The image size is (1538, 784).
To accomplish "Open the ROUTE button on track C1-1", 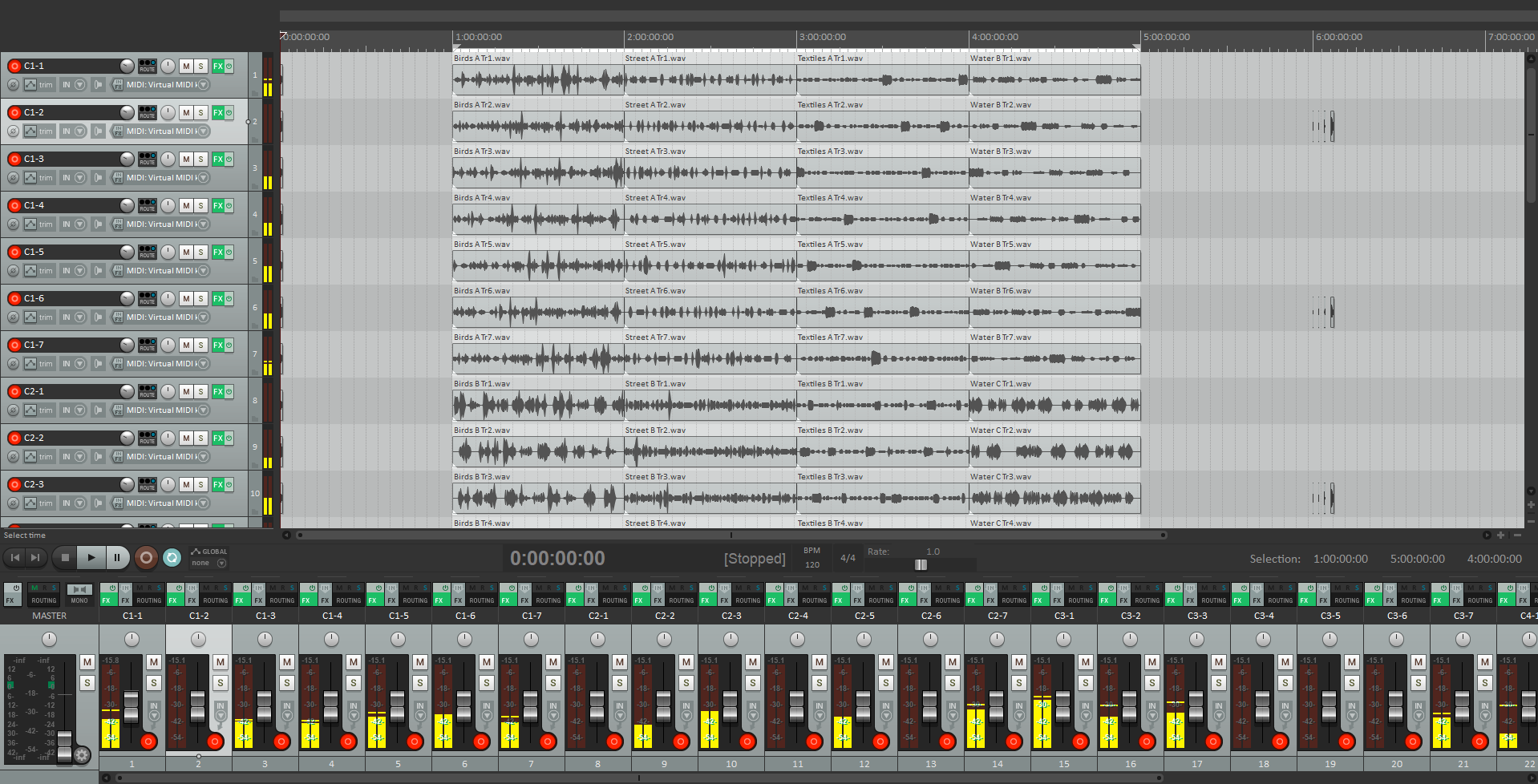I will [148, 66].
